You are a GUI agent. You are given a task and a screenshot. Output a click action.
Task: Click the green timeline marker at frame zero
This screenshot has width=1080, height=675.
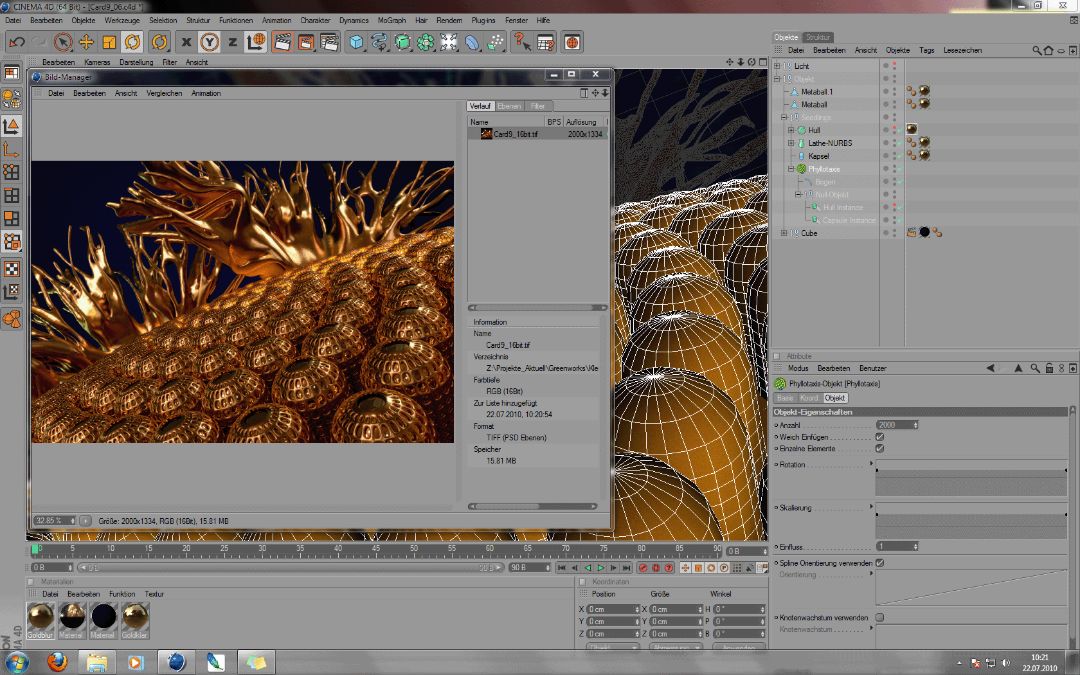coord(35,550)
